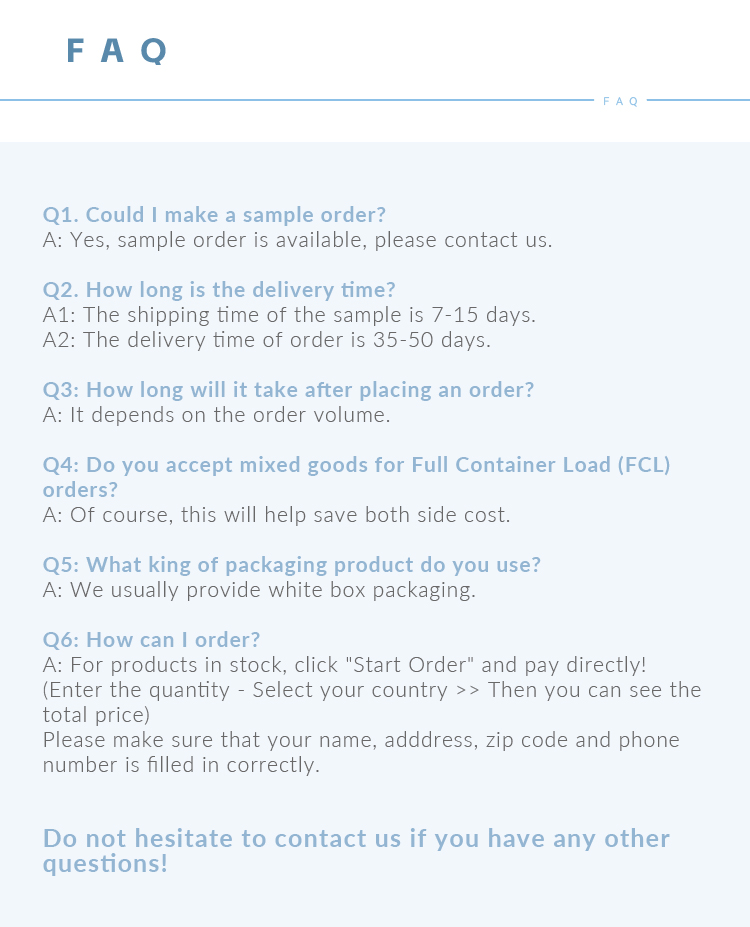Screen dimensions: 750x927
Task: Click the answer "It depends on the order volume"
Action: point(216,415)
